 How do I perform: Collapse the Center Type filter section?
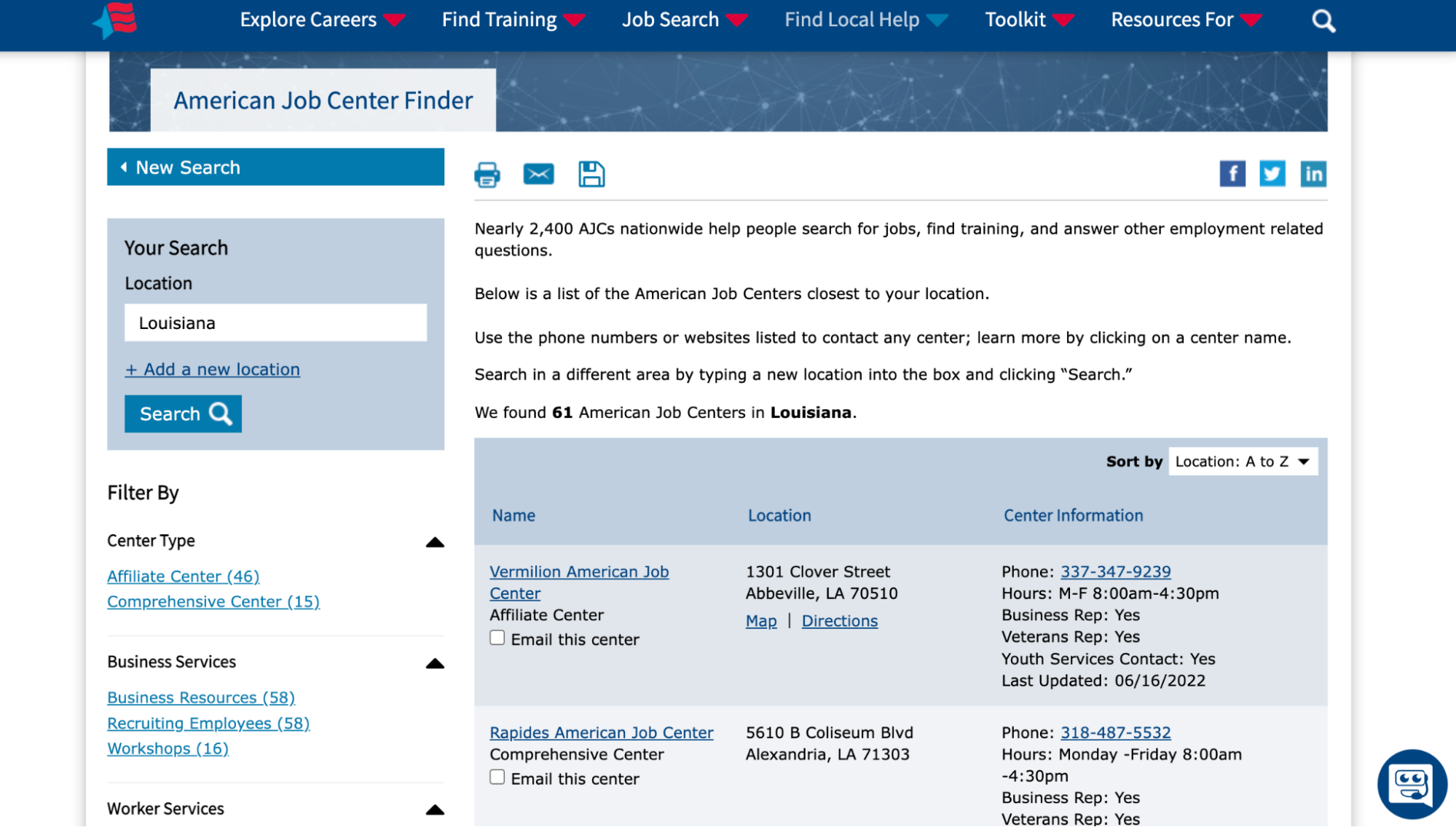(x=435, y=542)
